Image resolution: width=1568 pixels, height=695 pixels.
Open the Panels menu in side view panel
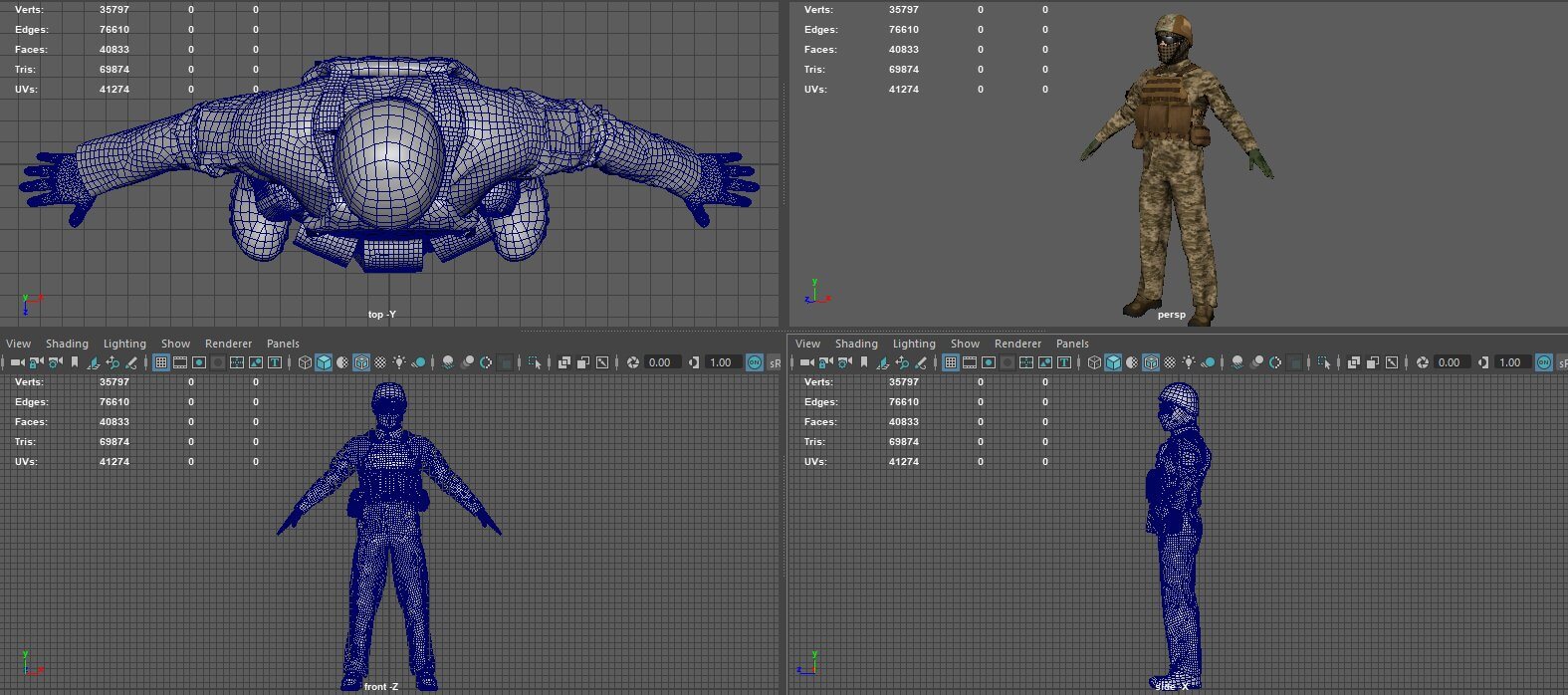coord(1072,344)
